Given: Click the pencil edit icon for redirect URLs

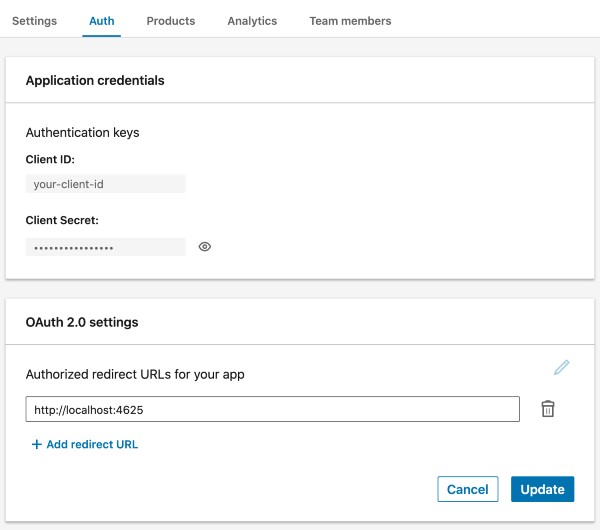Looking at the screenshot, I should click(x=561, y=367).
